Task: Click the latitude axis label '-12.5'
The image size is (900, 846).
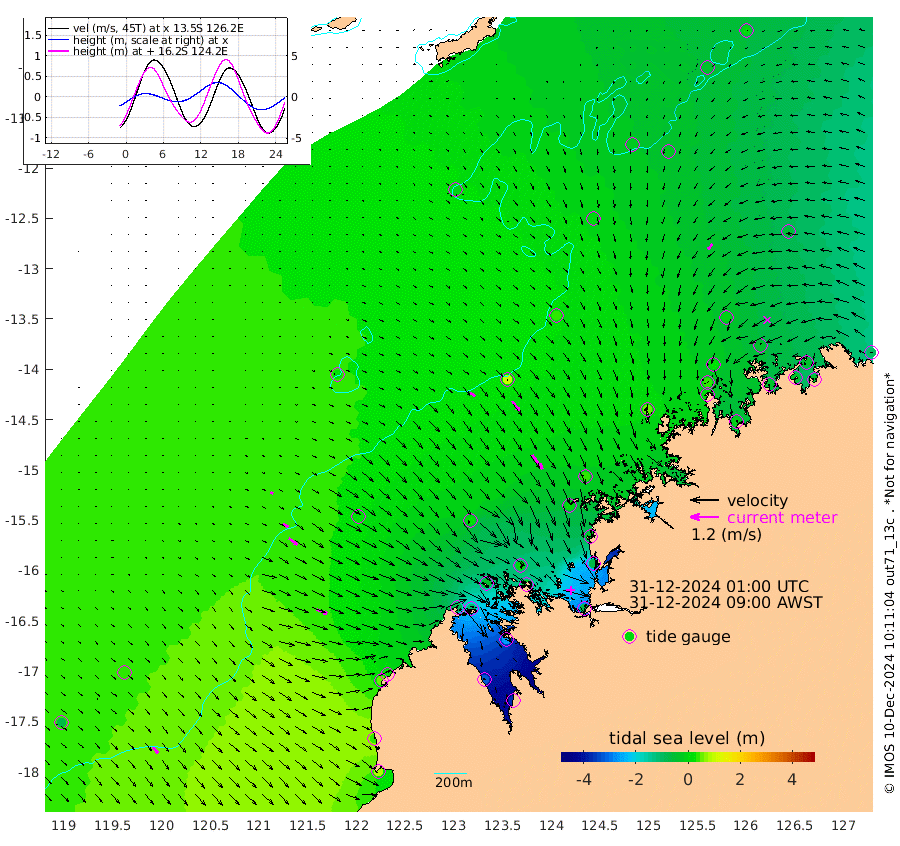Action: 22,219
